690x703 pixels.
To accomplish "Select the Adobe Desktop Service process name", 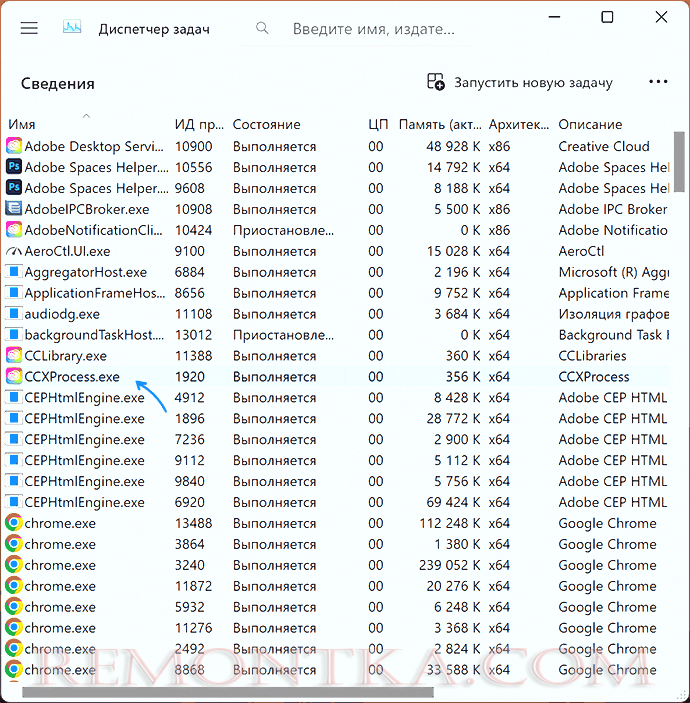I will pyautogui.click(x=94, y=146).
